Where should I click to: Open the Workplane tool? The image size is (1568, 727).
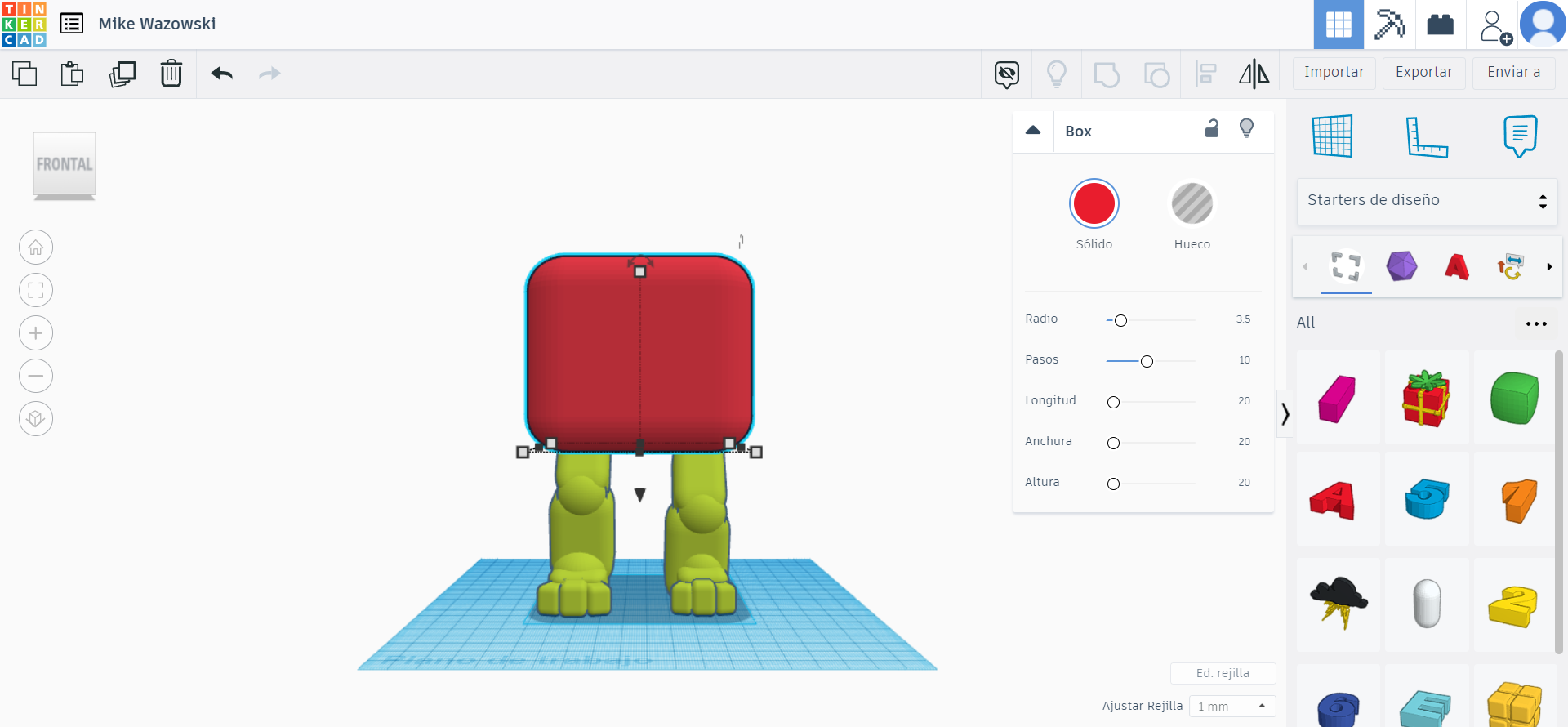1333,136
